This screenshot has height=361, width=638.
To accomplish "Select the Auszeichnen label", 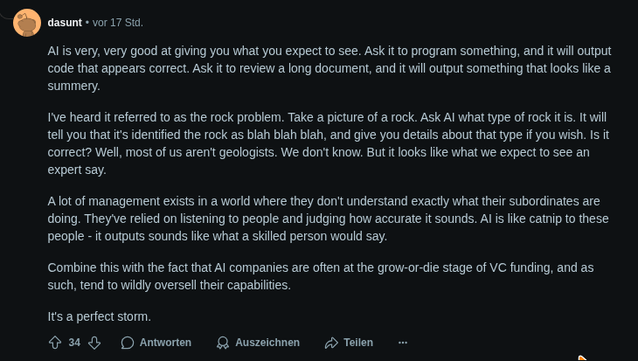I will click(267, 343).
